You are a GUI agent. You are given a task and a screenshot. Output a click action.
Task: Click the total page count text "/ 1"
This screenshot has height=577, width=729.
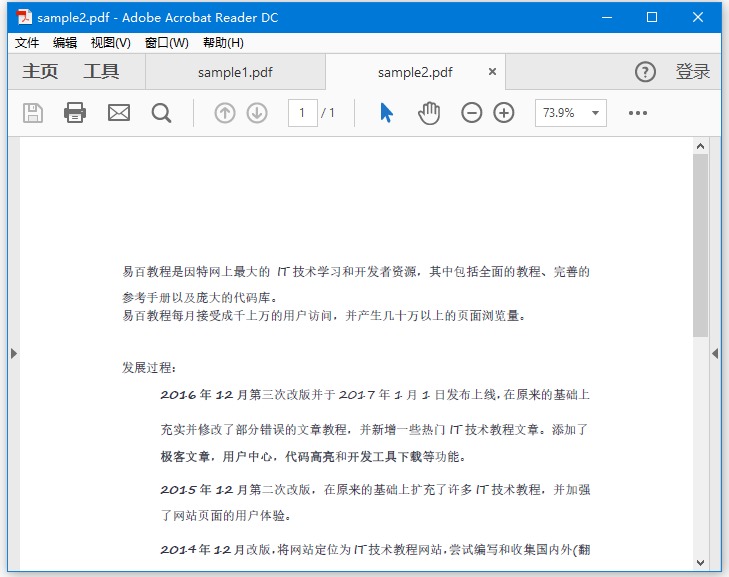(328, 113)
